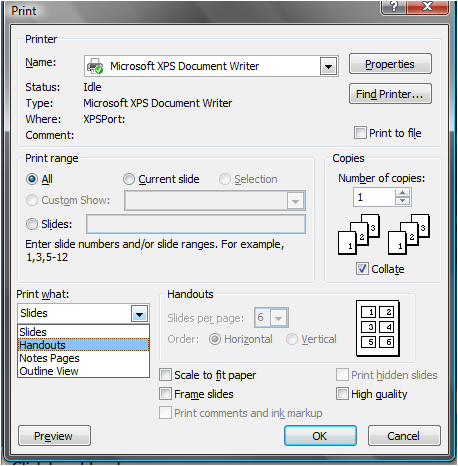This screenshot has height=466, width=458.
Task: Click the collated pages illustration icon
Action: click(359, 235)
